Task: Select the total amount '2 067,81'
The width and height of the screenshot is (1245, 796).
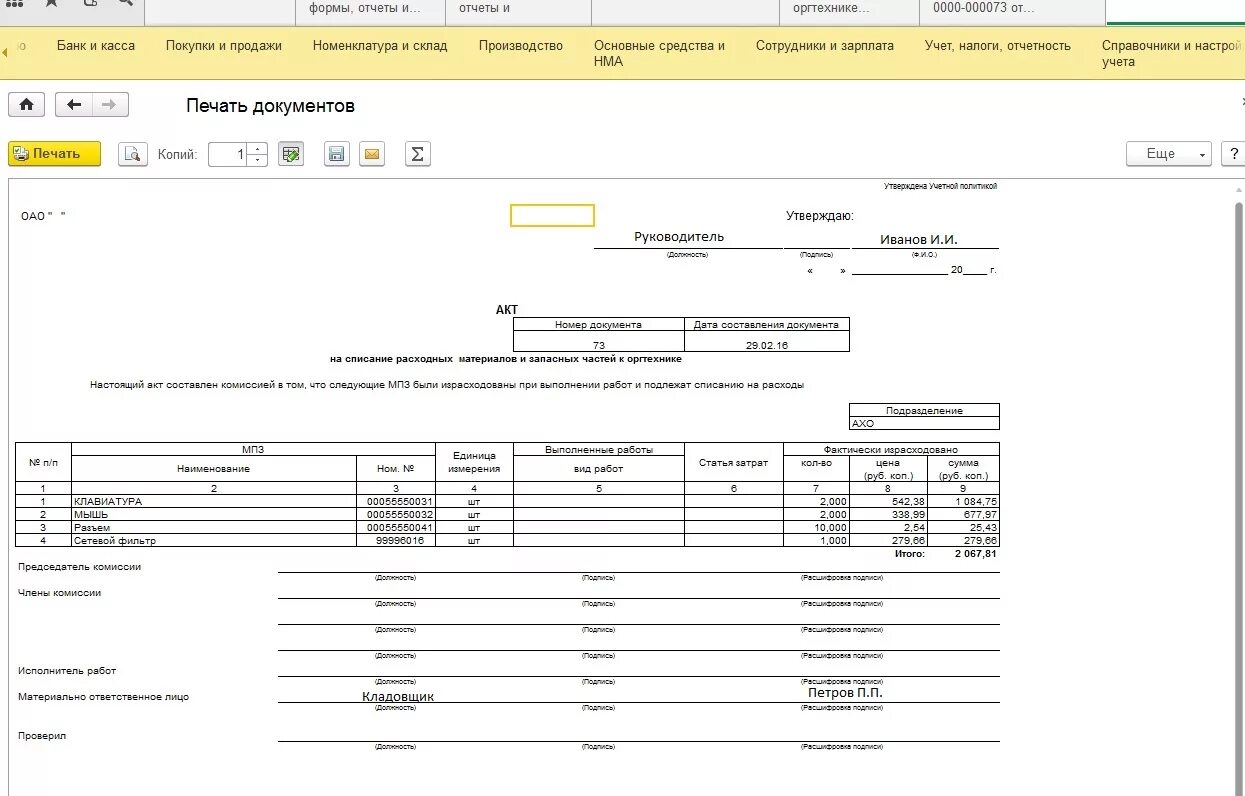Action: pos(976,553)
